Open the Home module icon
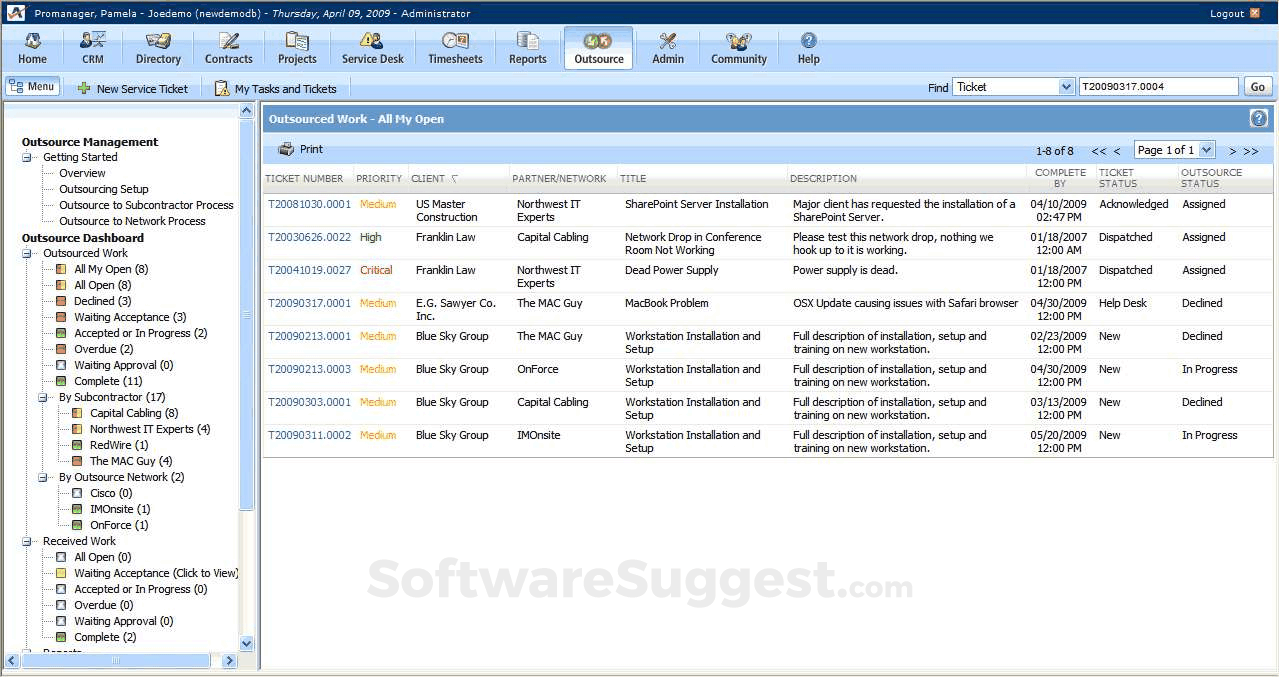 (32, 47)
